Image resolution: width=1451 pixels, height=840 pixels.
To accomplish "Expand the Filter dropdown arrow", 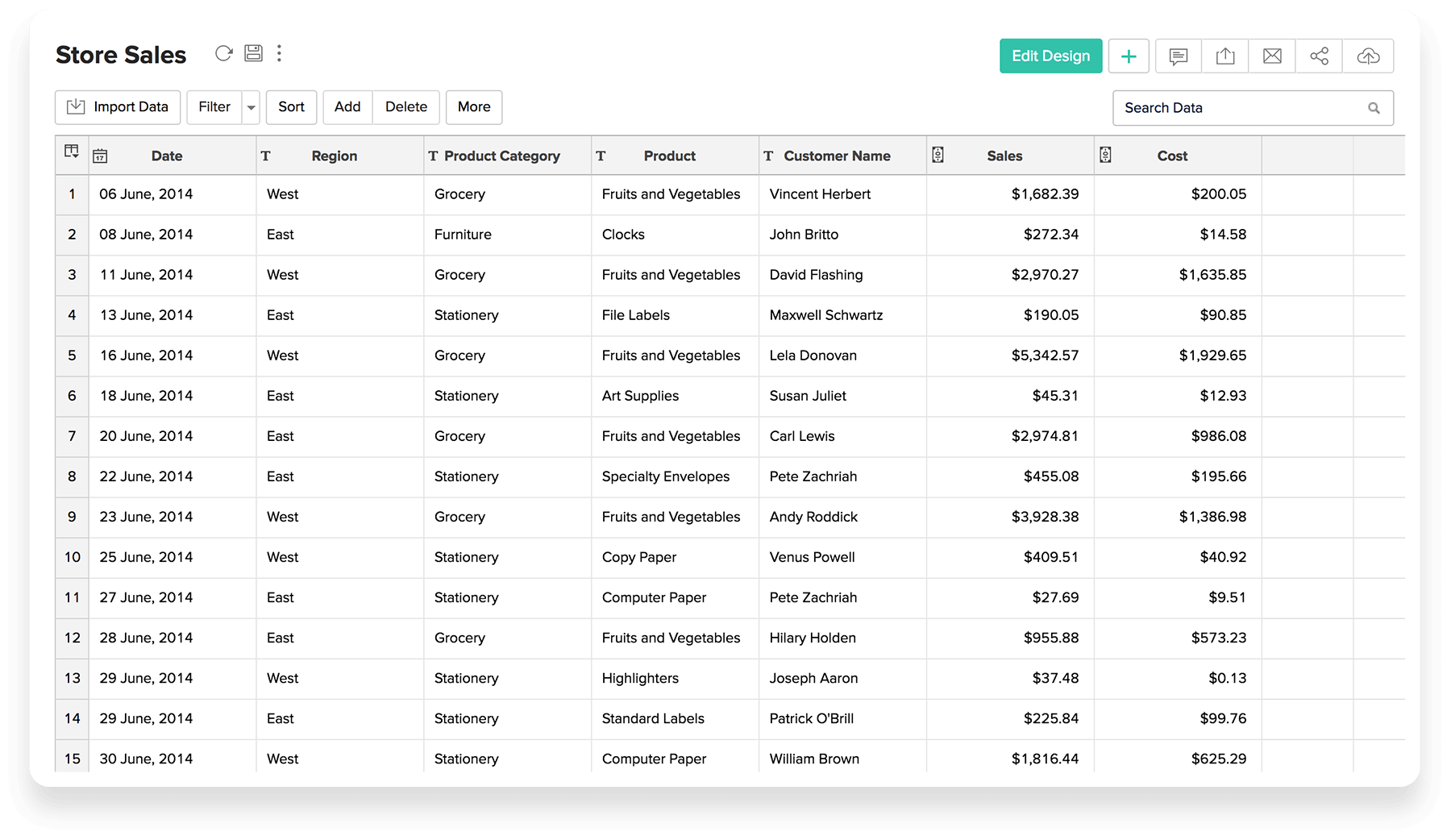I will point(252,108).
